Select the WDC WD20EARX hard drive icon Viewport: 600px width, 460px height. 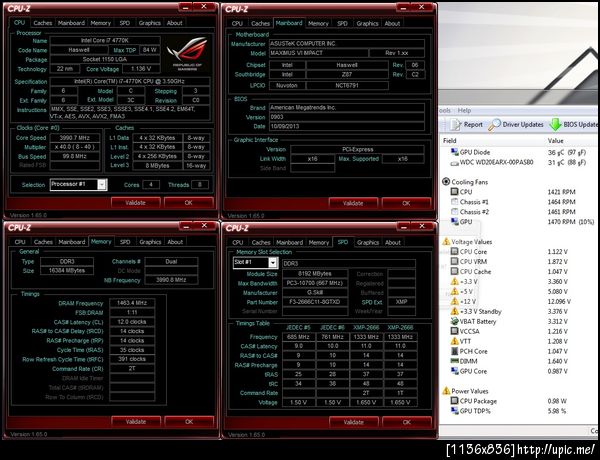click(x=455, y=163)
